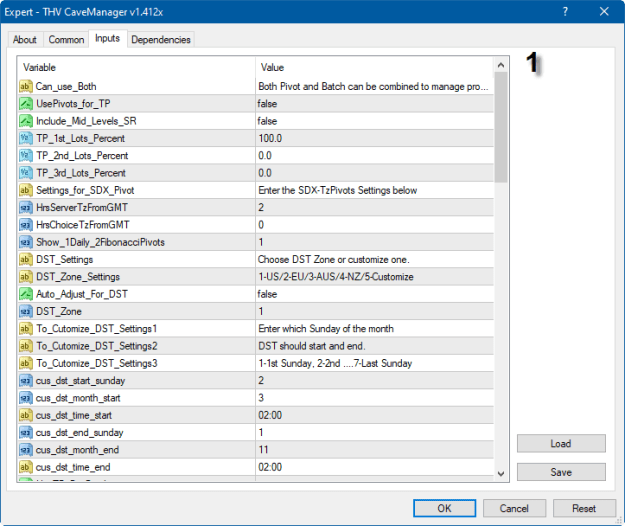The image size is (625, 526).
Task: Select the DST_Settings value text
Action: tap(334, 259)
